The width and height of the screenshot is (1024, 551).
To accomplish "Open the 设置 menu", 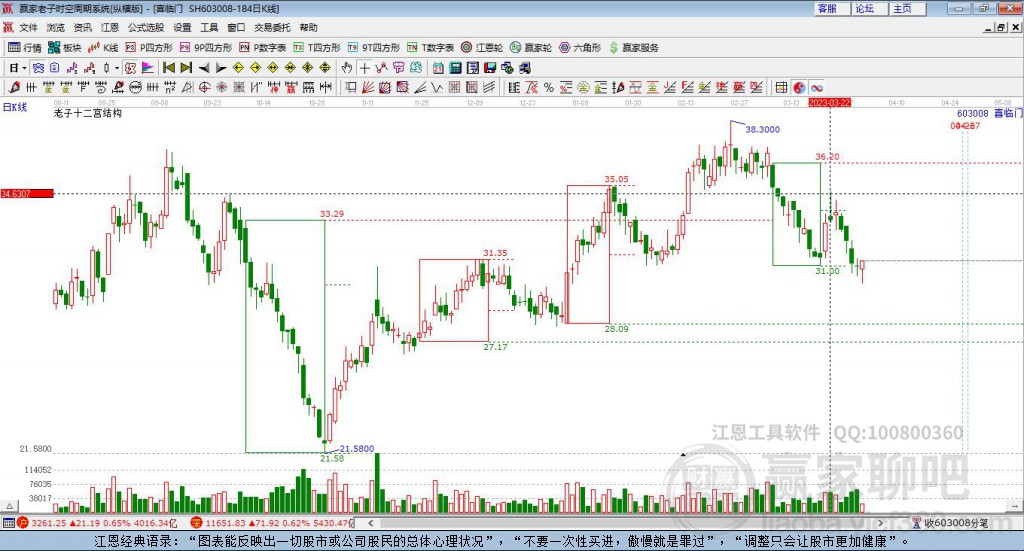I will [182, 27].
